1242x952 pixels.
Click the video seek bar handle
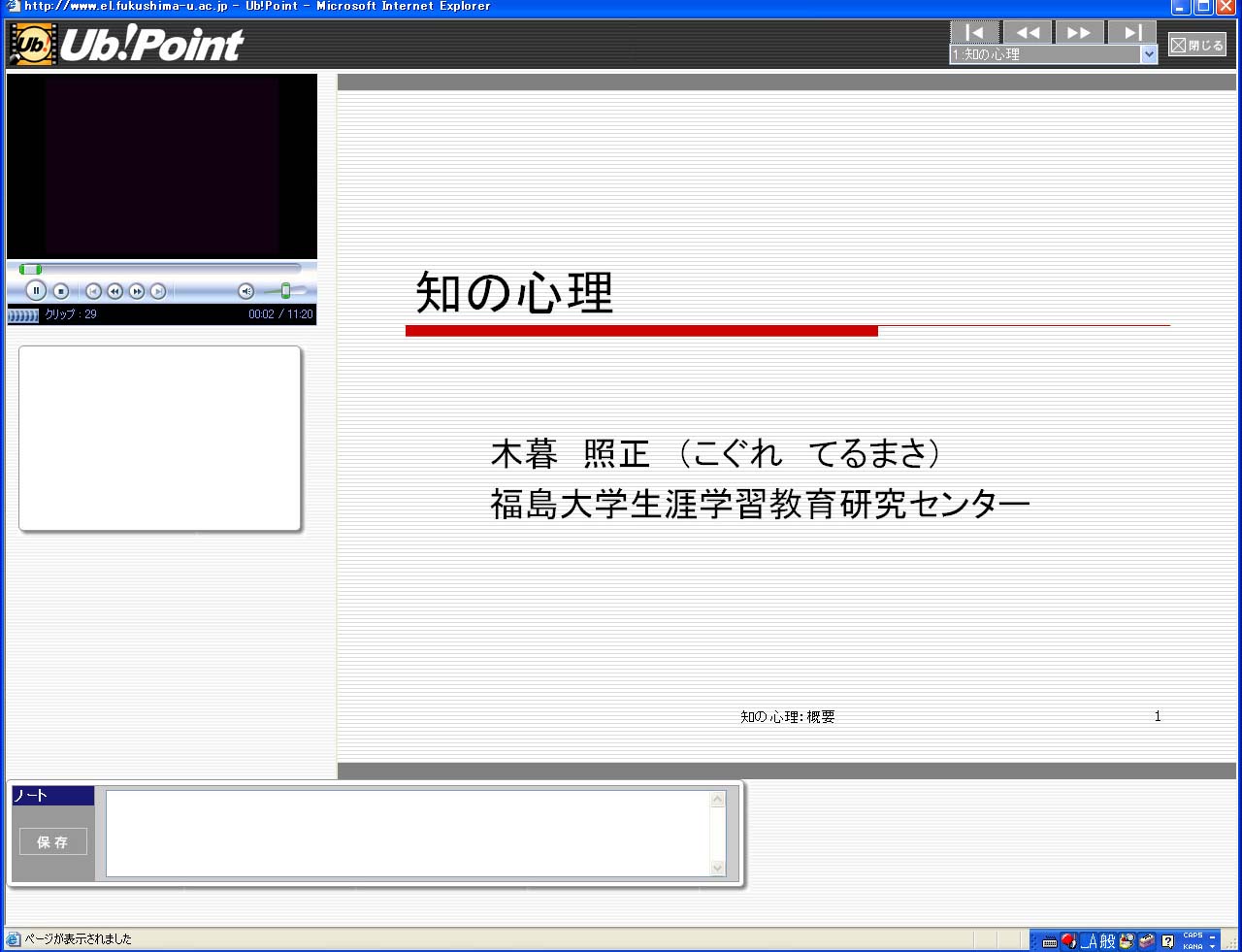(x=31, y=269)
